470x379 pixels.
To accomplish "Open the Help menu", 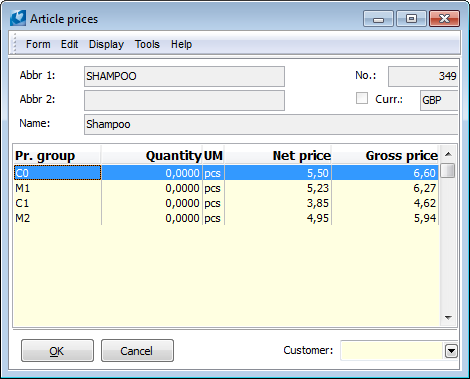I will pyautogui.click(x=181, y=44).
